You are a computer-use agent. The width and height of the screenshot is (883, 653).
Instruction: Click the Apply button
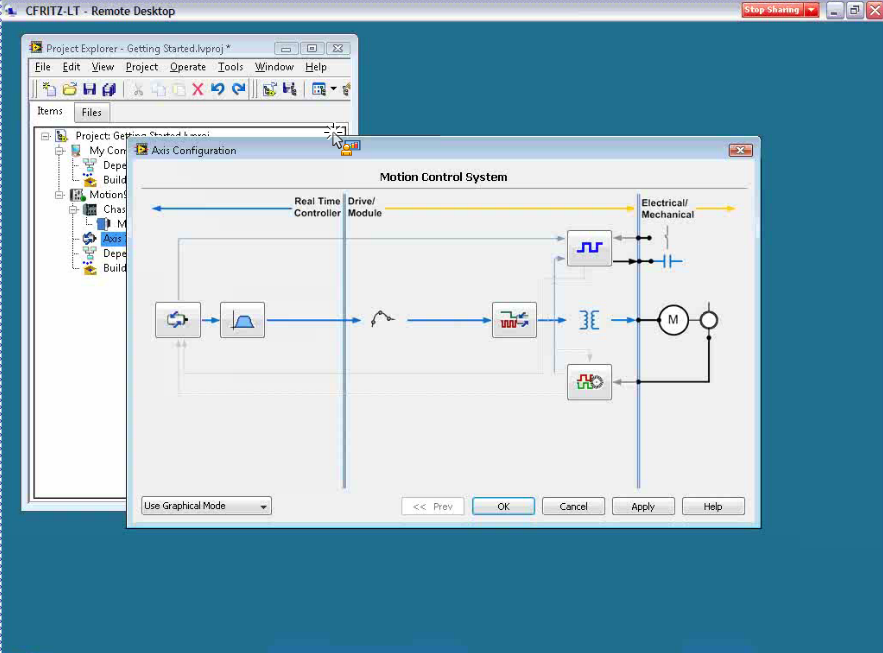(643, 506)
